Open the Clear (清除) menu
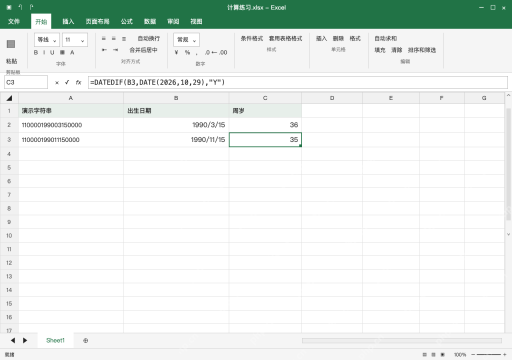512x360 pixels. click(397, 50)
